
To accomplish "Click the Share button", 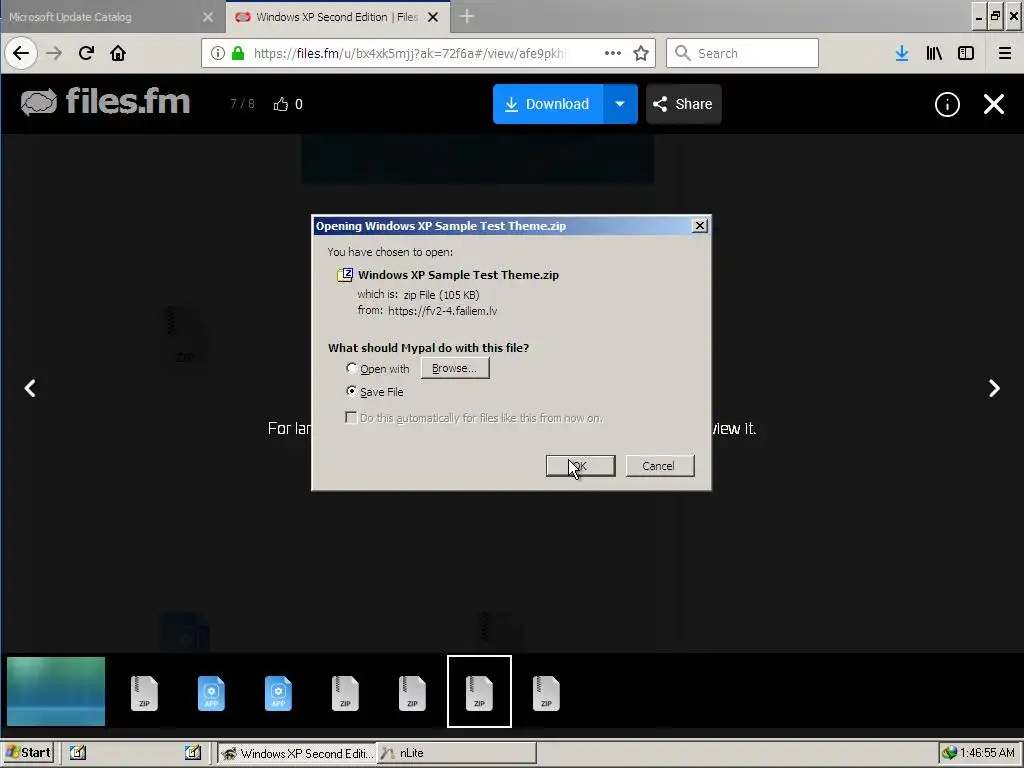I will pyautogui.click(x=684, y=104).
